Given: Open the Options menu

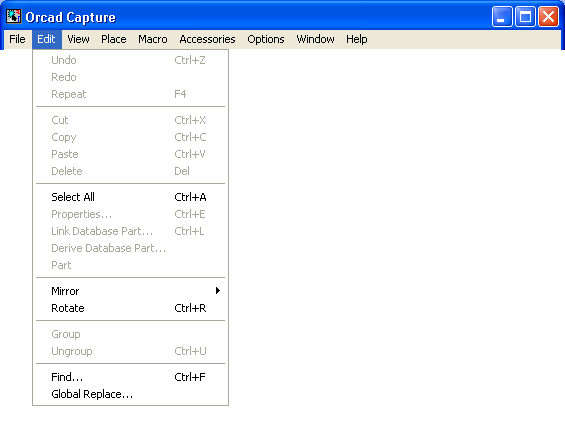Looking at the screenshot, I should [266, 39].
